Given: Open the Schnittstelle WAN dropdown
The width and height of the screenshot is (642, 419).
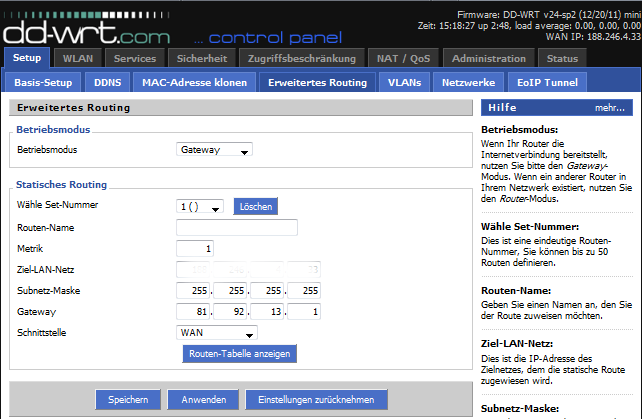Looking at the screenshot, I should coord(217,332).
